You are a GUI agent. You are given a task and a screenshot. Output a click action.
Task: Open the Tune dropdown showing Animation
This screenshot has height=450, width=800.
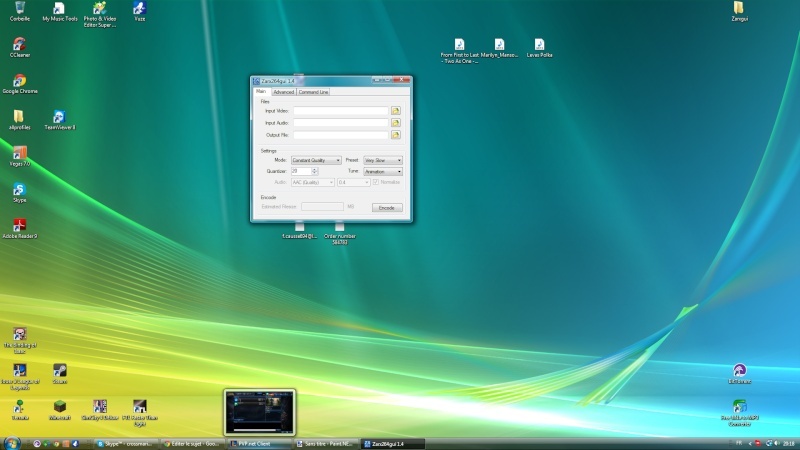click(x=383, y=171)
